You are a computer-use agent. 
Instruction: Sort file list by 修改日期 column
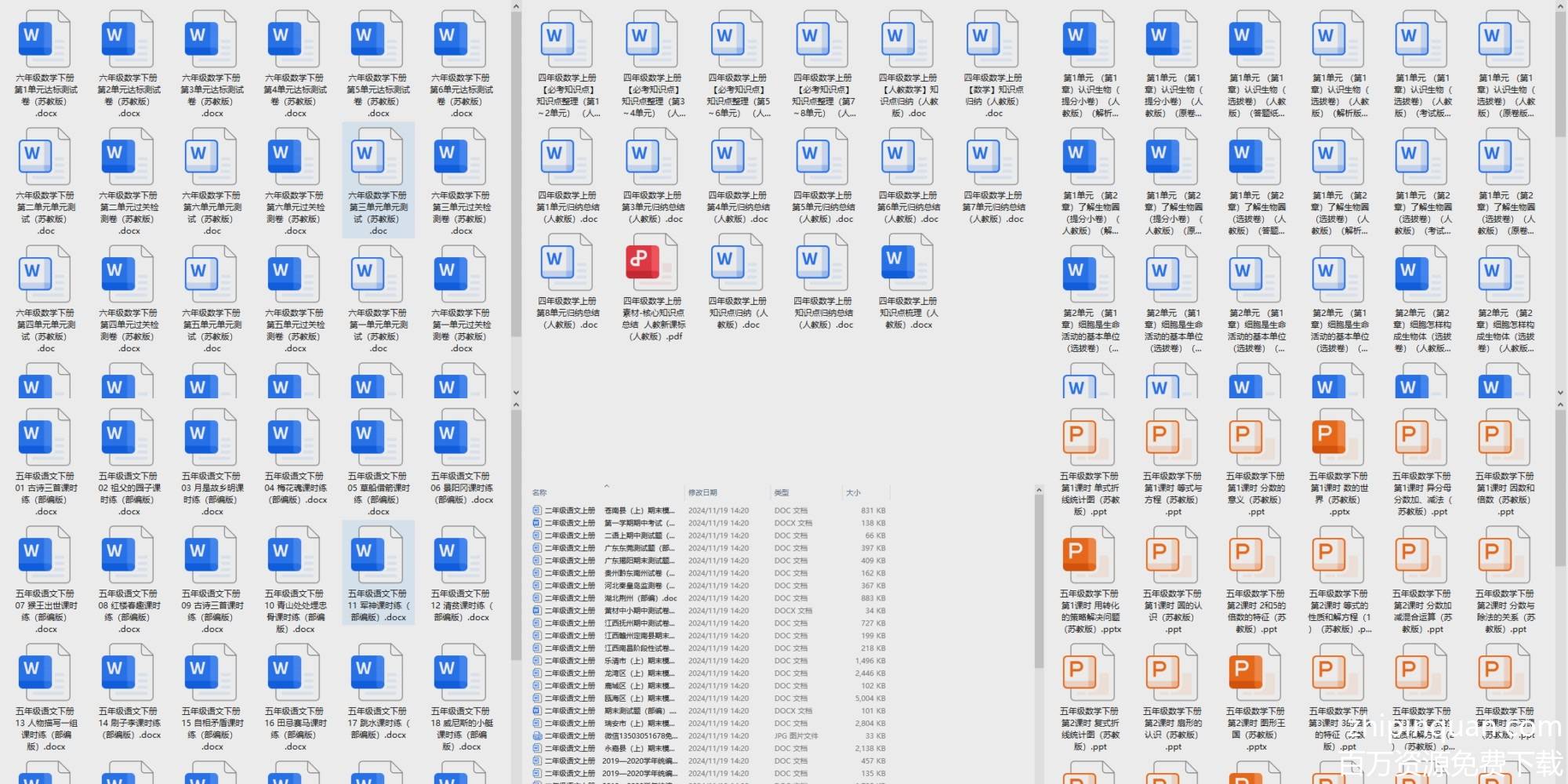click(702, 493)
